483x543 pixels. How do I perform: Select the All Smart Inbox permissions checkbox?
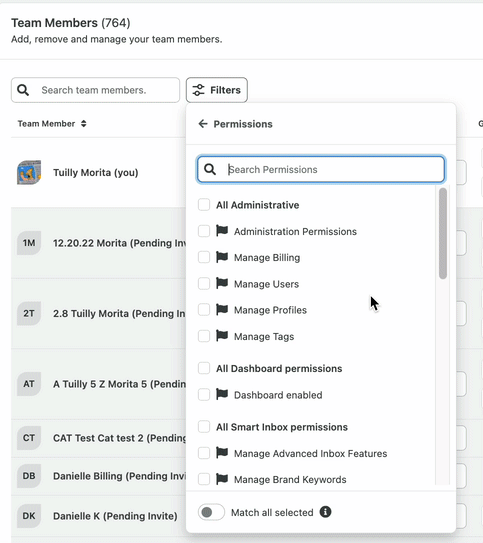(204, 427)
